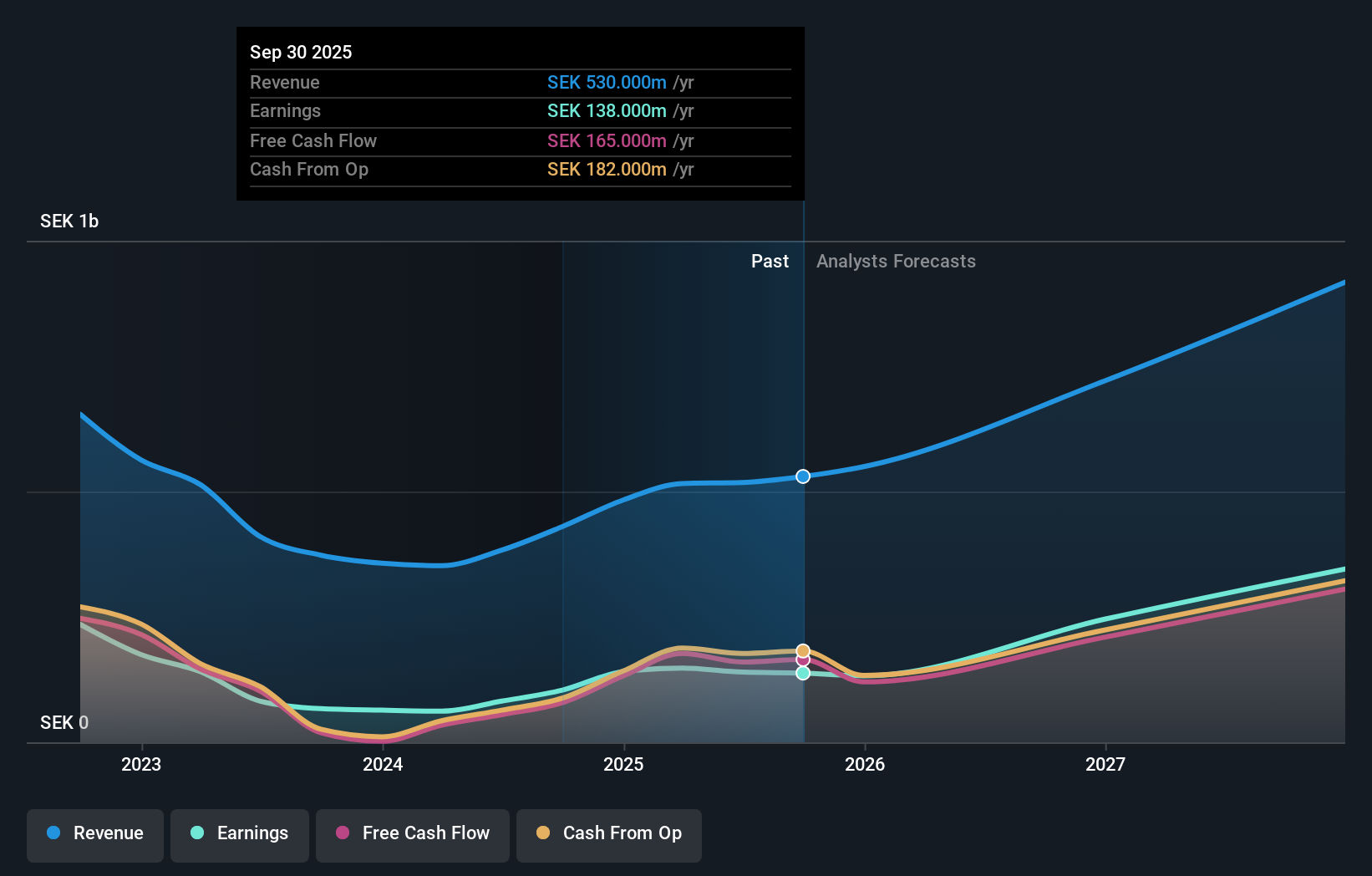Click the 2026 axis label

point(866,763)
